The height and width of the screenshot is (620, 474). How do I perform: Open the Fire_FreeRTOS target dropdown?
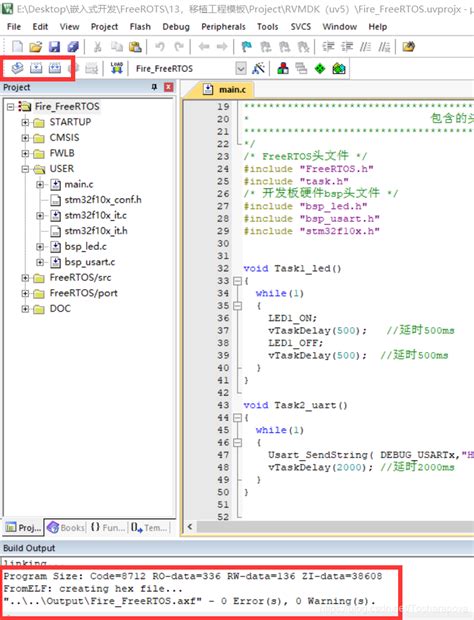241,68
